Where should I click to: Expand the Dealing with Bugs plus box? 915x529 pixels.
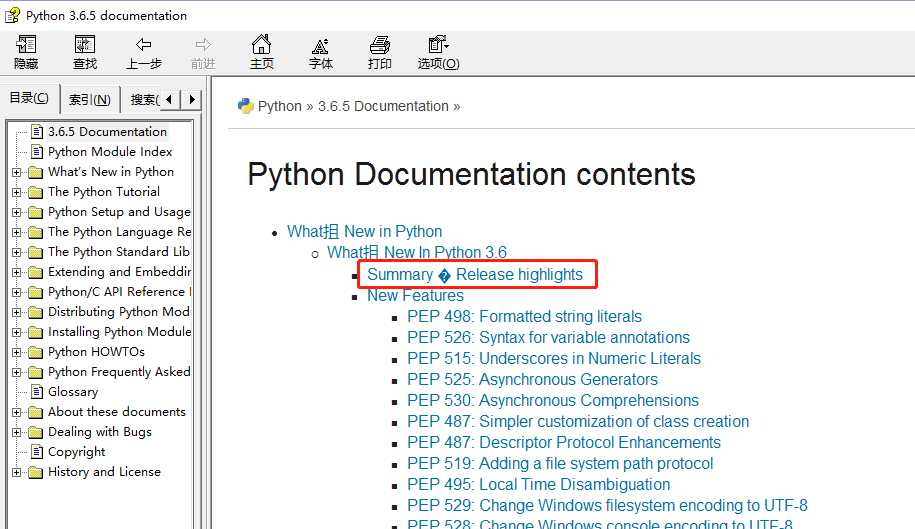pos(16,432)
